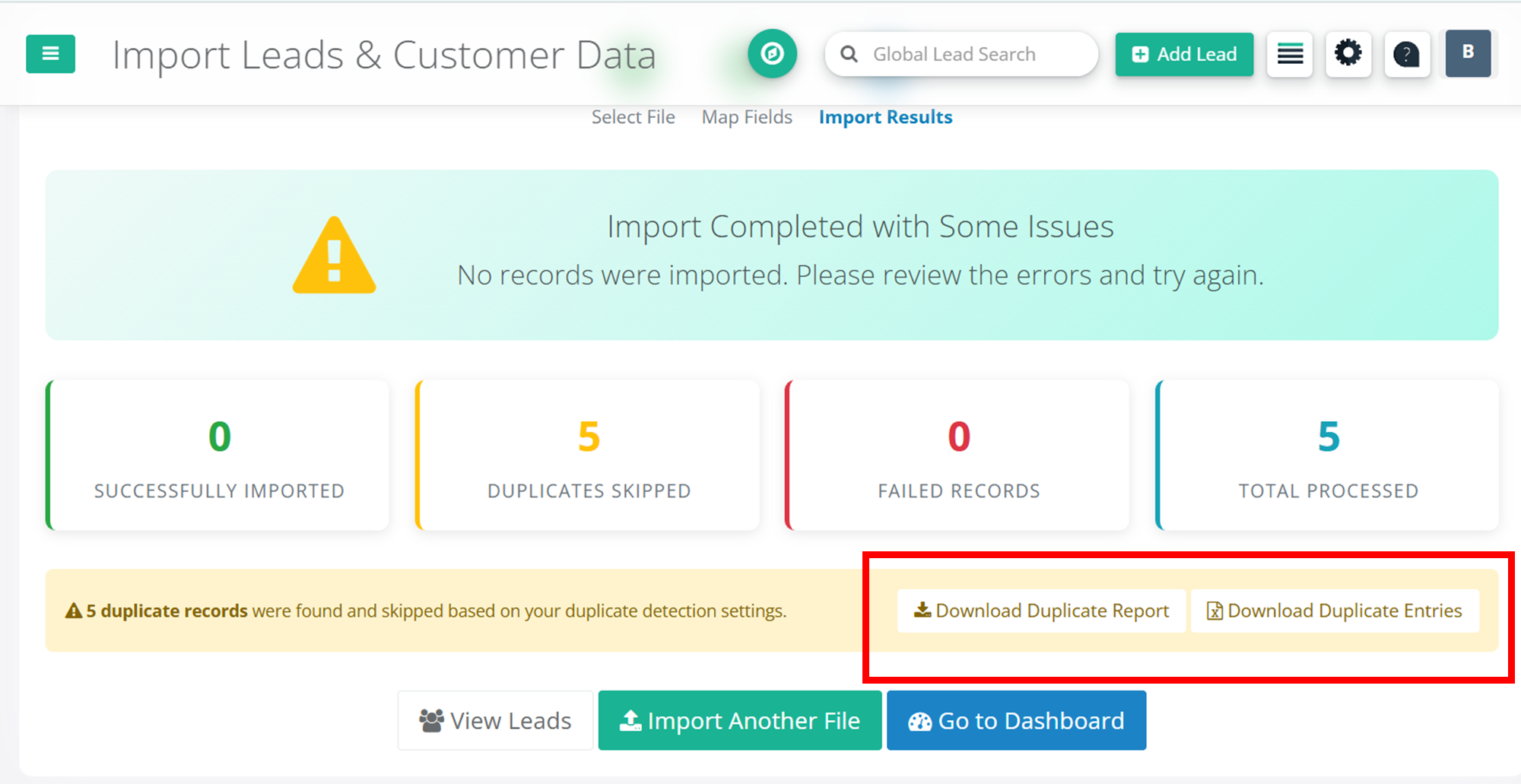
Task: Navigate with Go to Dashboard button
Action: tap(1016, 720)
